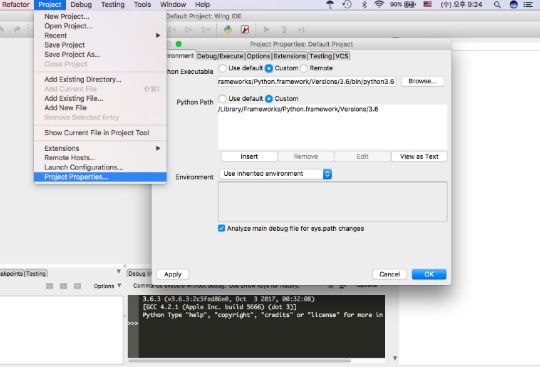The height and width of the screenshot is (367, 540).
Task: Open the Debug menu
Action: click(x=81, y=5)
